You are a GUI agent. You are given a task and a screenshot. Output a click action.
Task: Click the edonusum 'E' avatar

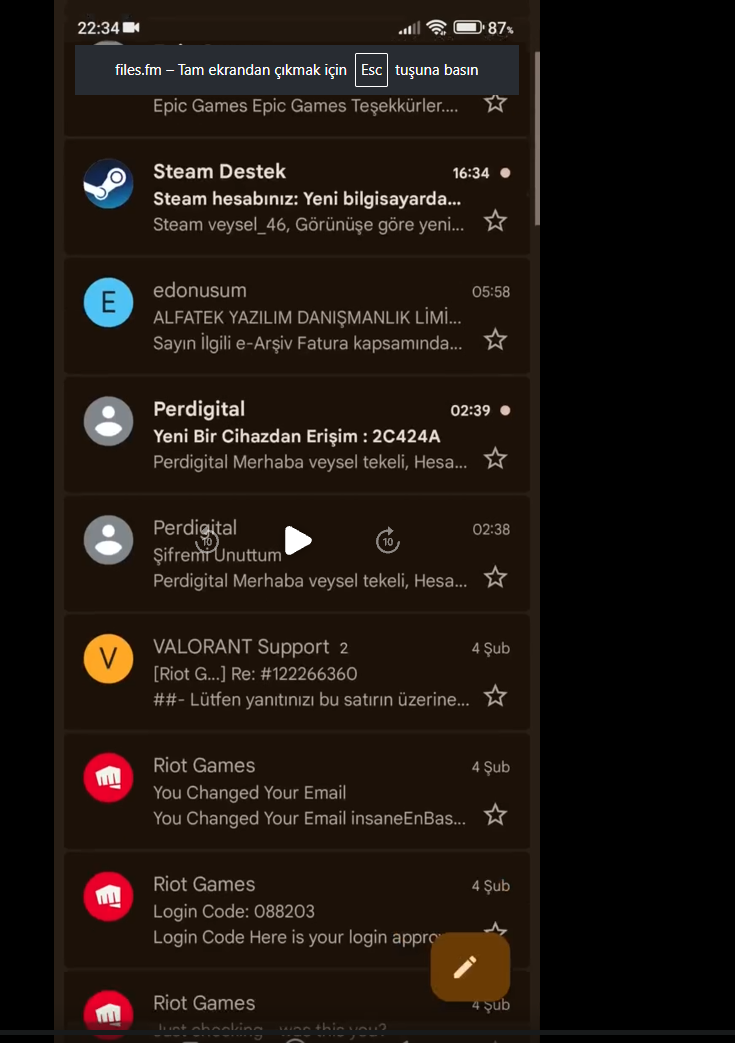(x=108, y=303)
